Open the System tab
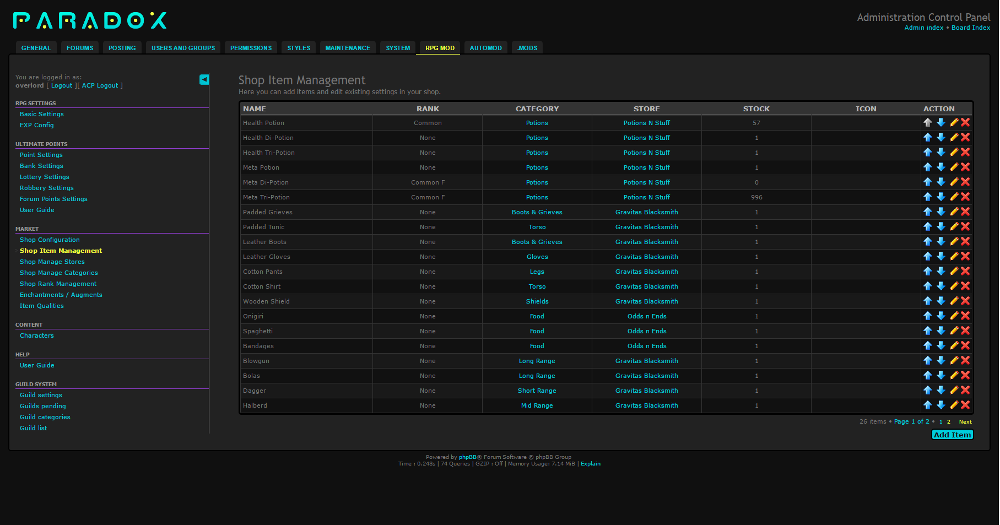 coord(398,48)
